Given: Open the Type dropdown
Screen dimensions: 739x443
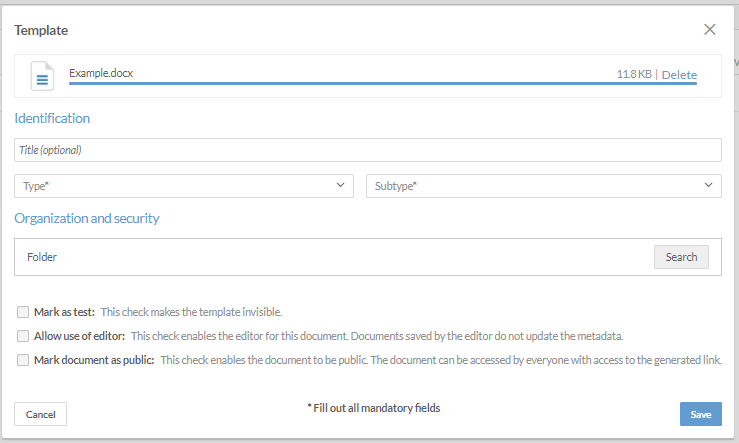Looking at the screenshot, I should 184,186.
